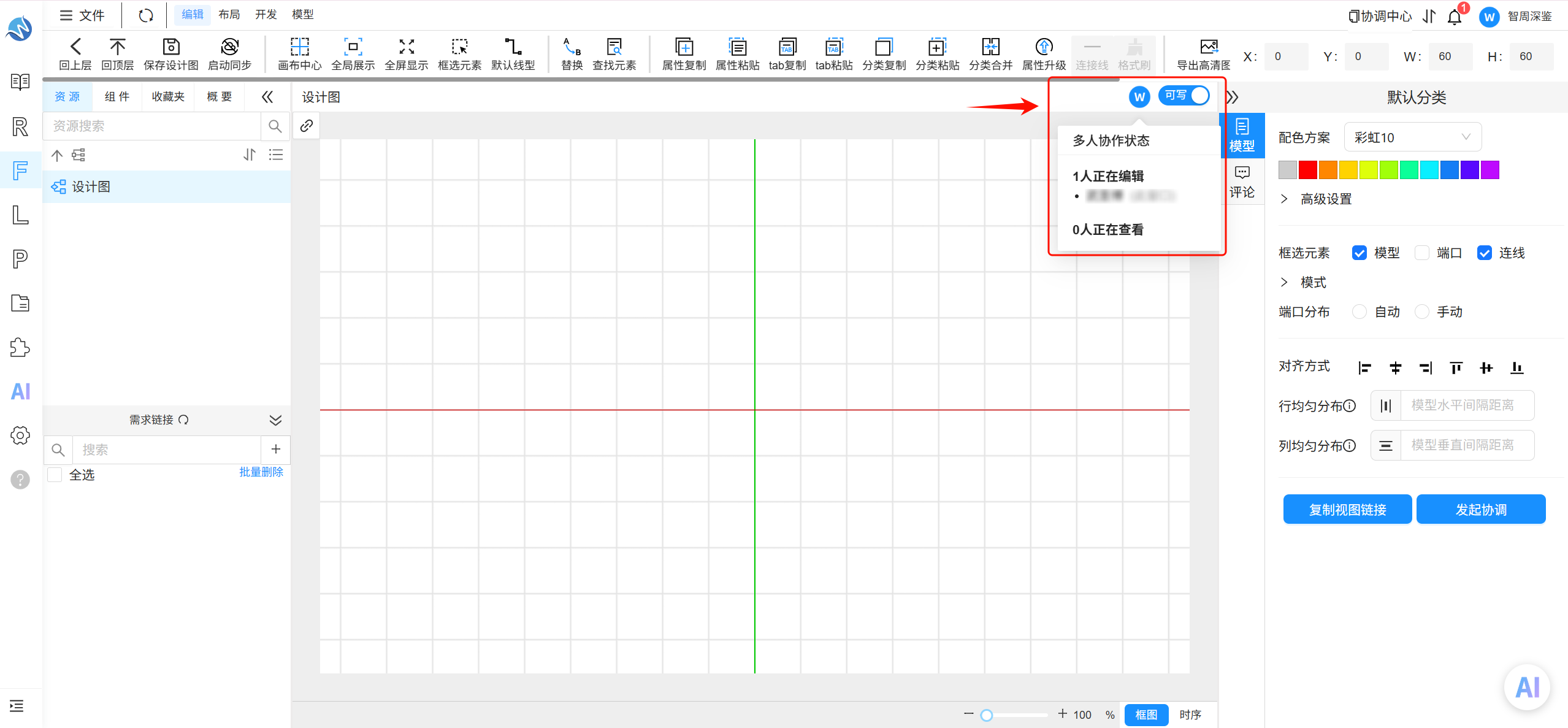Click the 属性复制 toolbar icon

coord(684,47)
